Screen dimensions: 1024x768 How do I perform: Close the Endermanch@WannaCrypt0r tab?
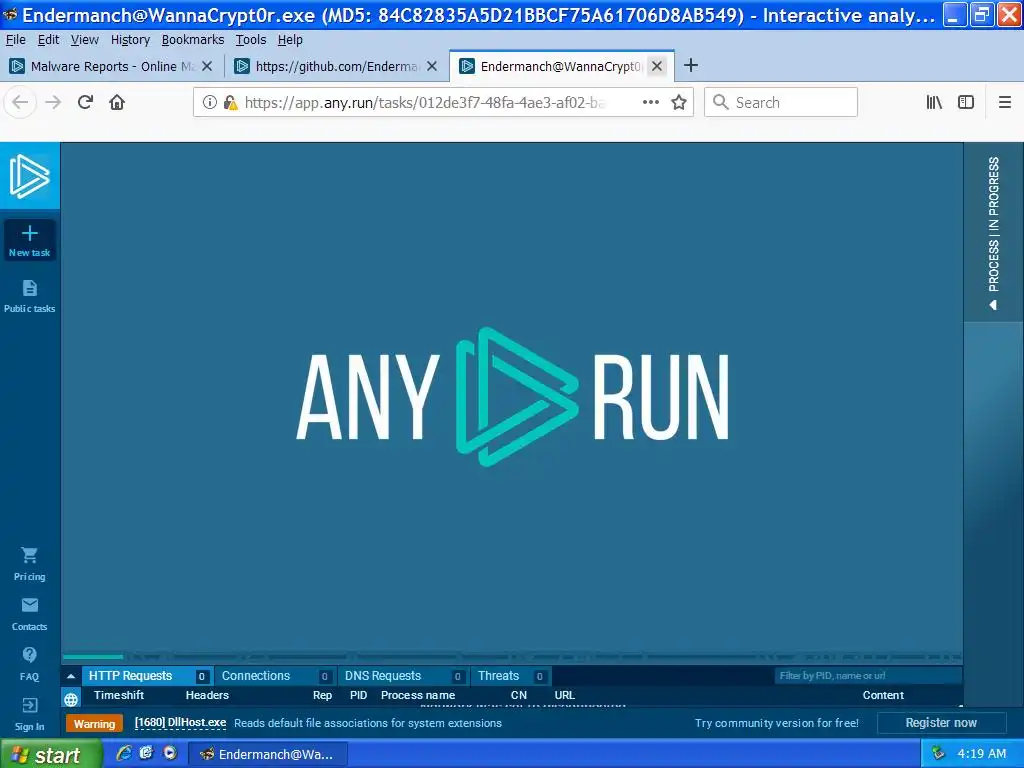coord(657,66)
